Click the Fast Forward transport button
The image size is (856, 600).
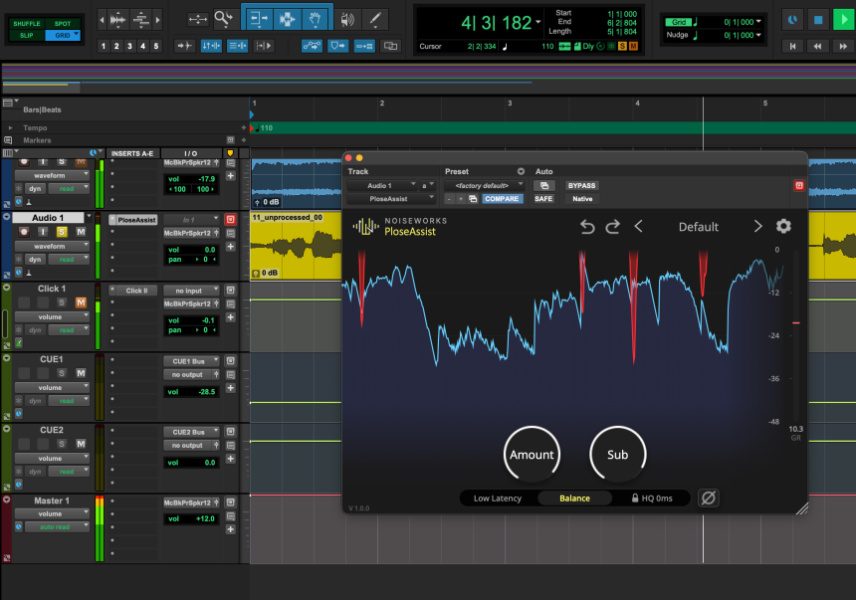click(843, 46)
